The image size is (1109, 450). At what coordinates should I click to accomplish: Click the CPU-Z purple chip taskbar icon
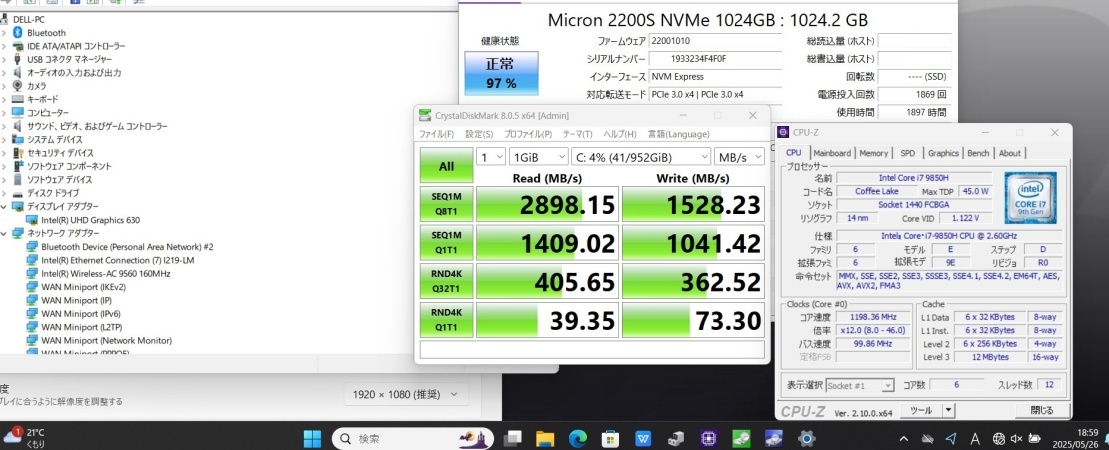click(708, 438)
